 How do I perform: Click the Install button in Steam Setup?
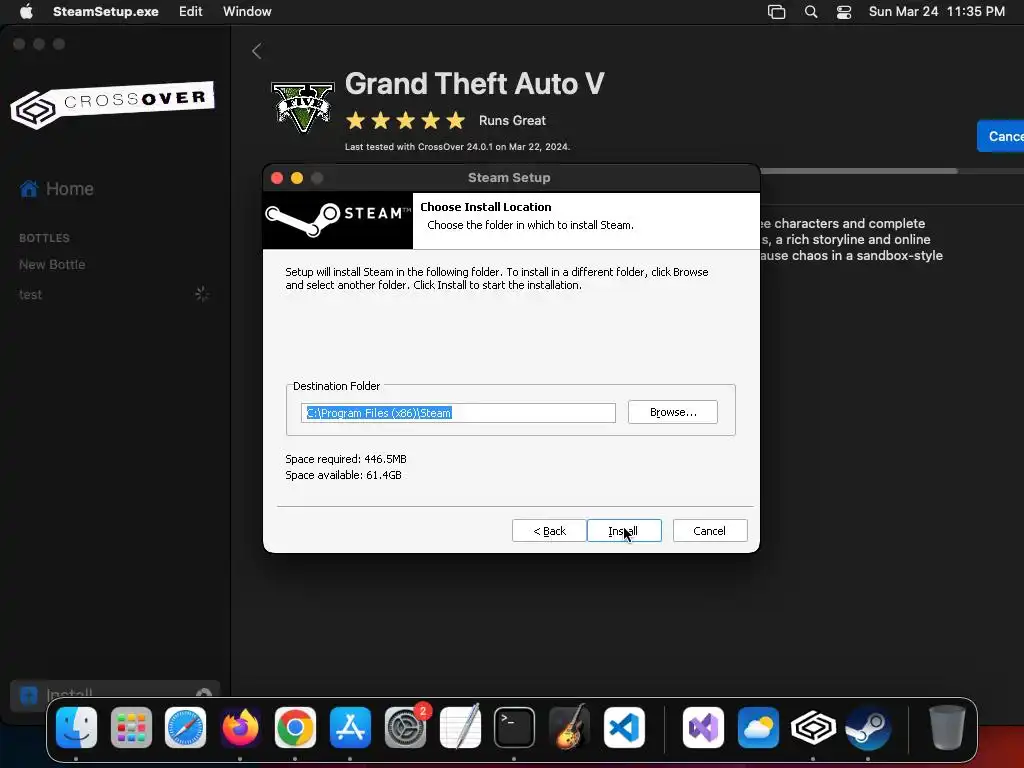624,531
